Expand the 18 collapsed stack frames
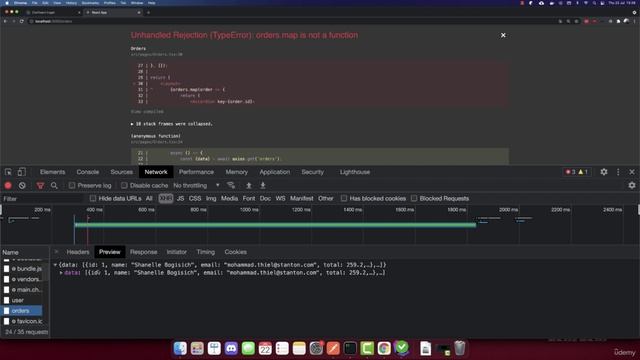The height and width of the screenshot is (360, 640). [171, 124]
